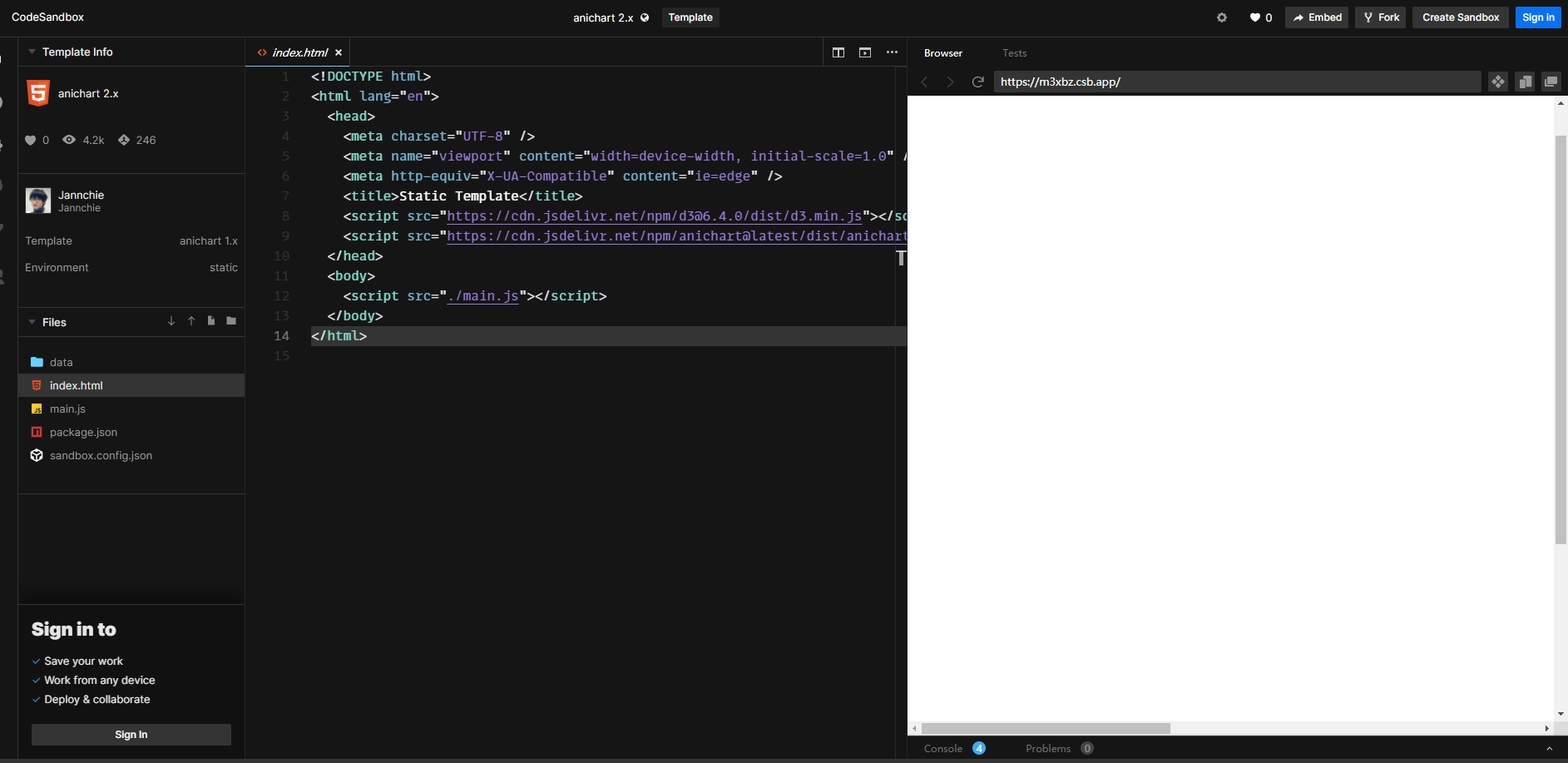Switch to the Tests tab
Viewport: 1568px width, 763px height.
1014,52
